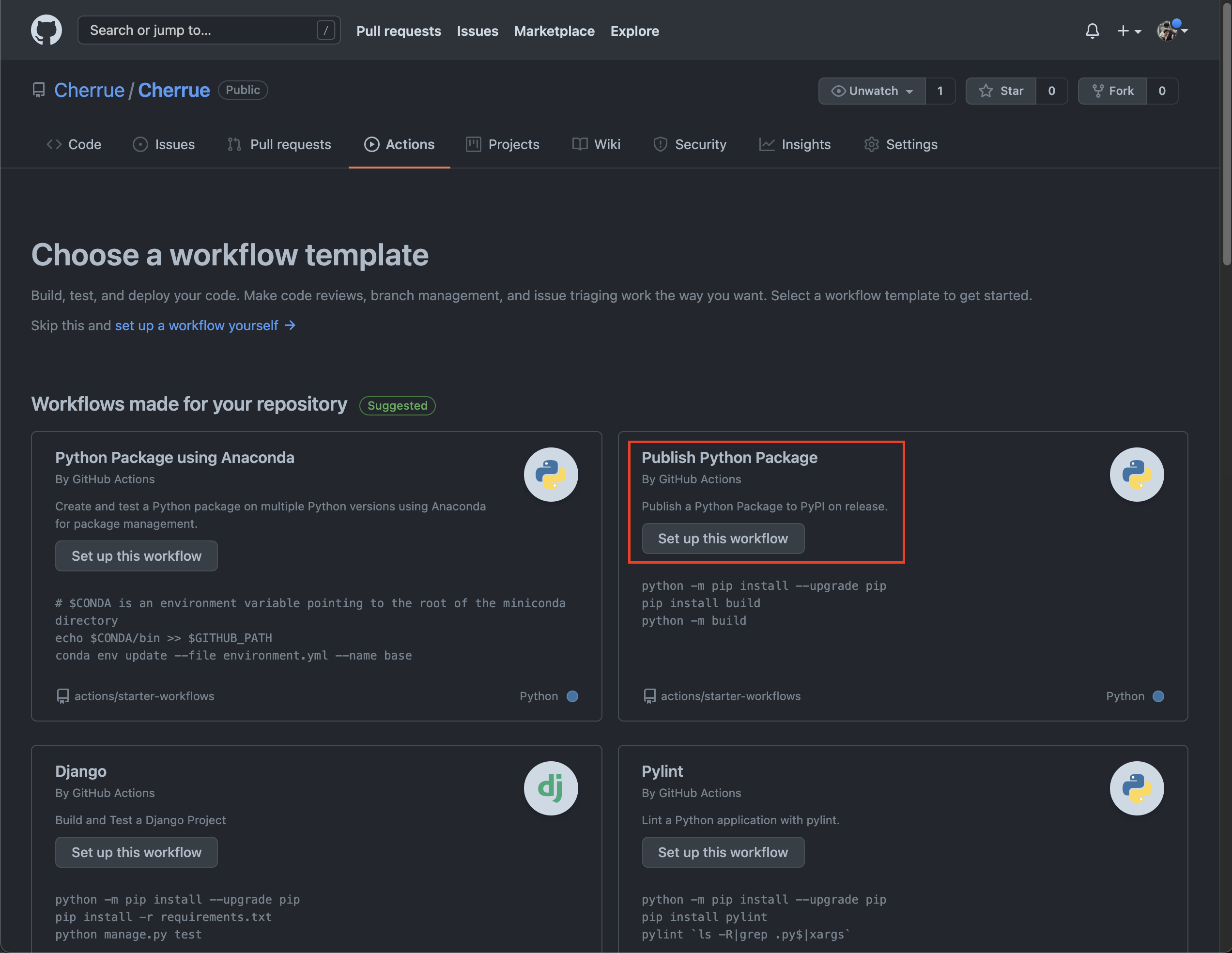Open the Cherrue owner link
The height and width of the screenshot is (953, 1232).
click(89, 90)
